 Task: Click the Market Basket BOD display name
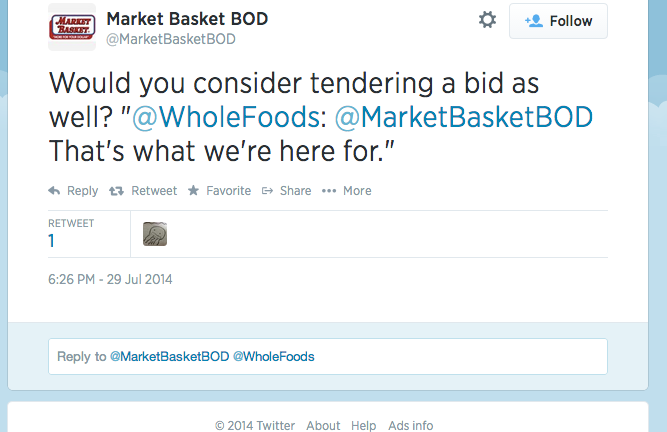[x=187, y=19]
